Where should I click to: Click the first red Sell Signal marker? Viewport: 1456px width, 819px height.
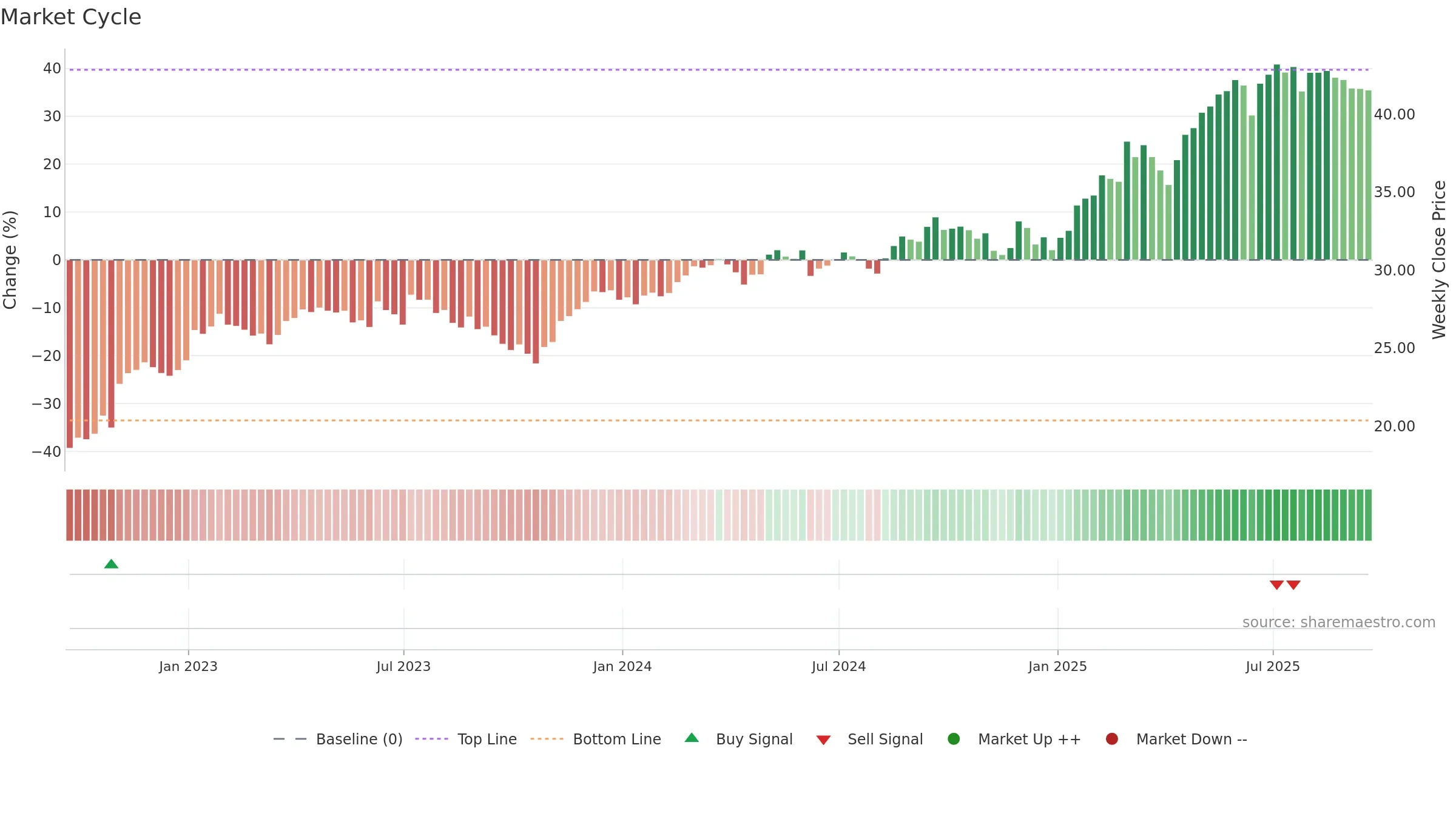1276,585
